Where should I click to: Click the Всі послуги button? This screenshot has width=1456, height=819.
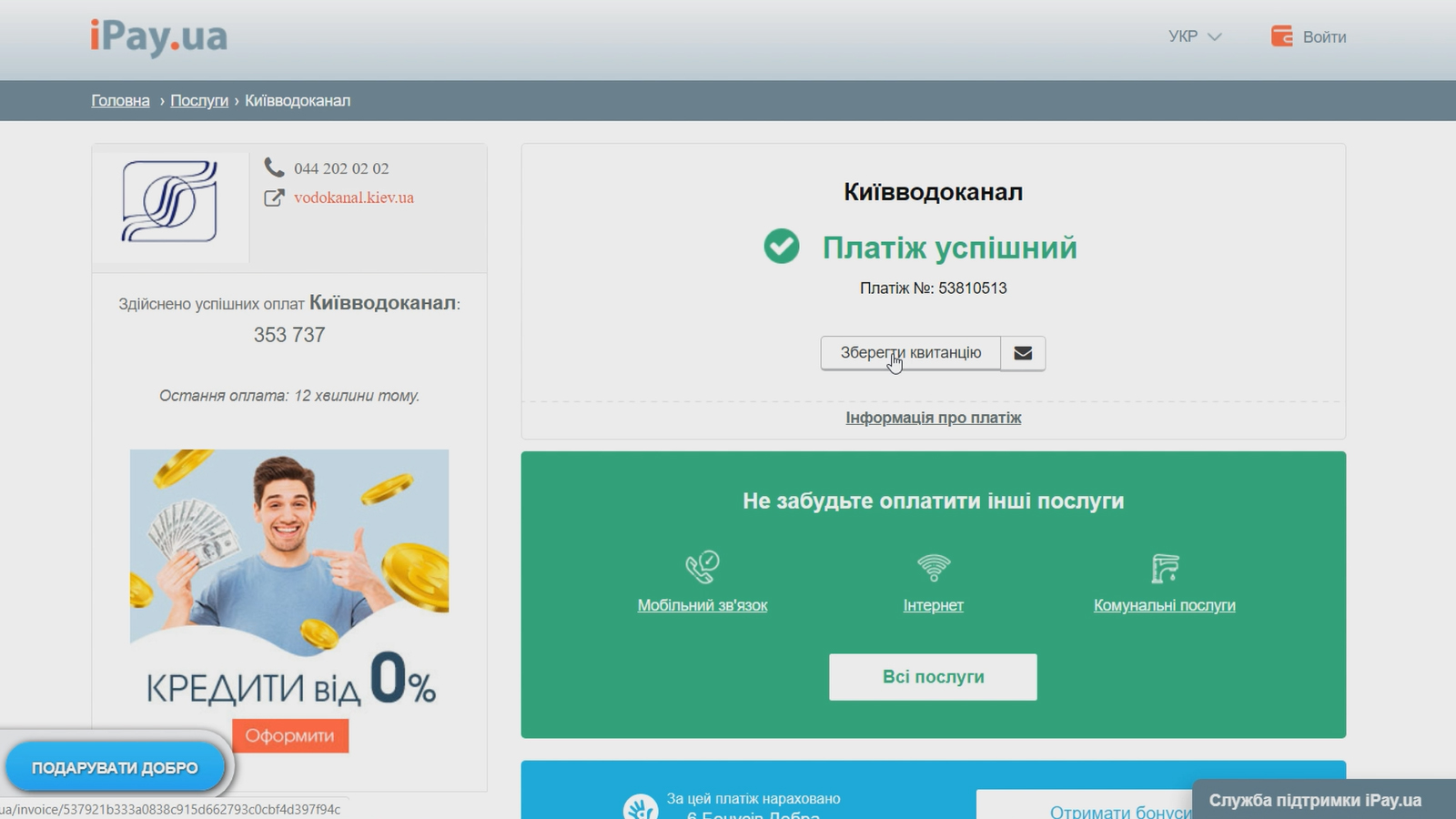933,677
